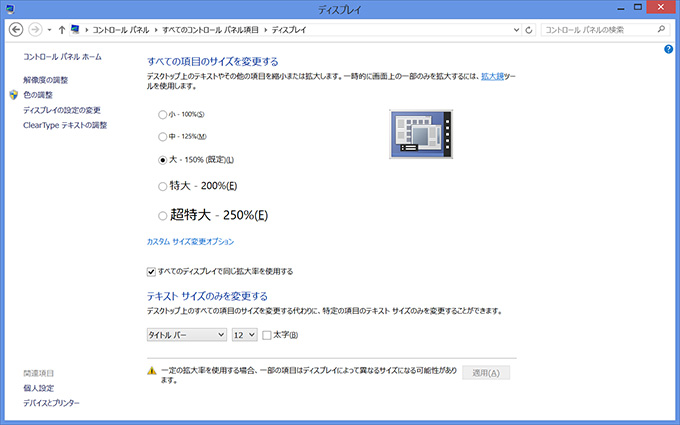Expand the address bar history dropdown
680x425 pixels.
[516, 30]
